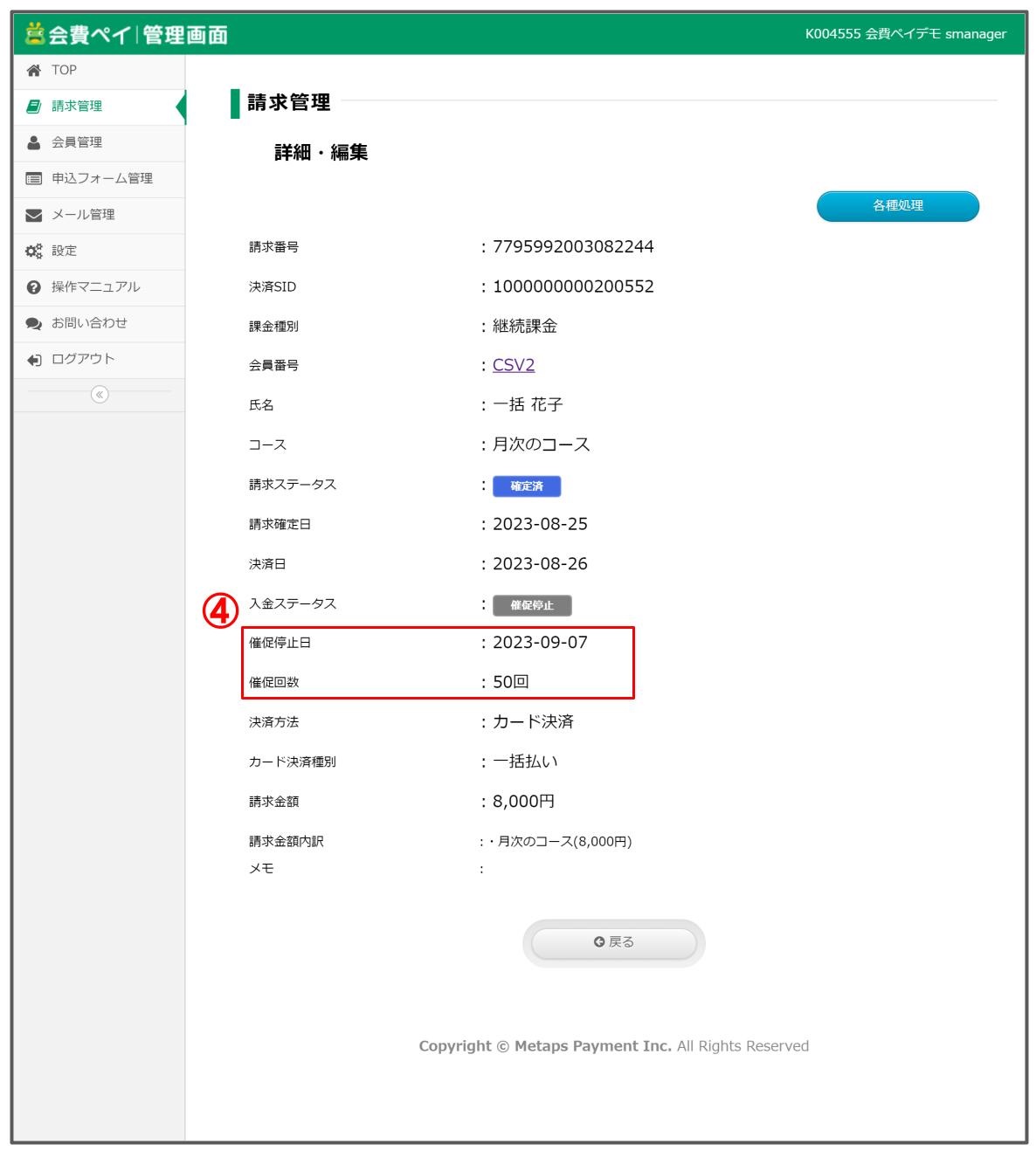The image size is (1036, 1151).
Task: Click the 確定済 billing status badge
Action: 526,486
